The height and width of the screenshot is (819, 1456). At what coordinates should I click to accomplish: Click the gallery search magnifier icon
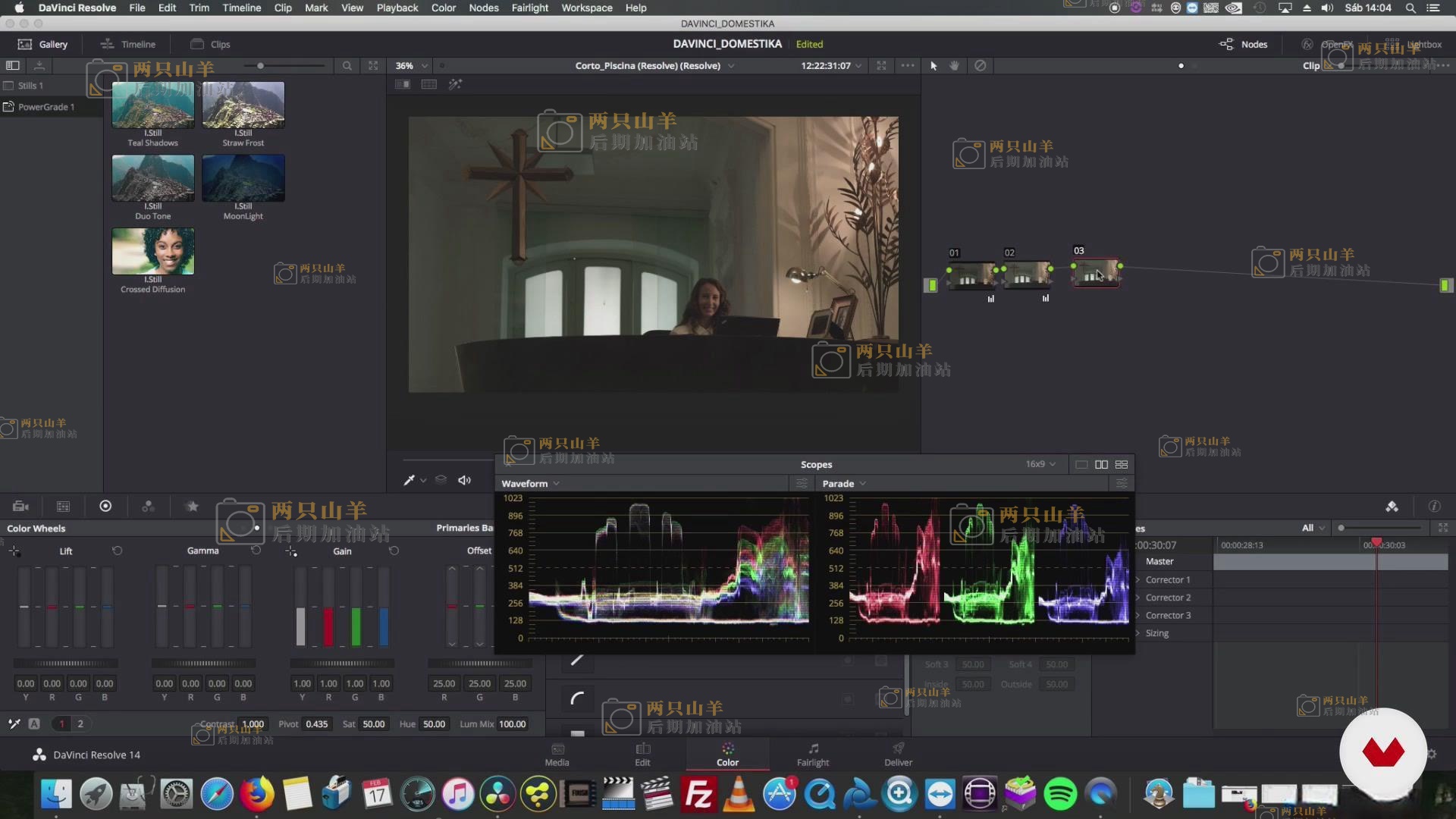(347, 66)
